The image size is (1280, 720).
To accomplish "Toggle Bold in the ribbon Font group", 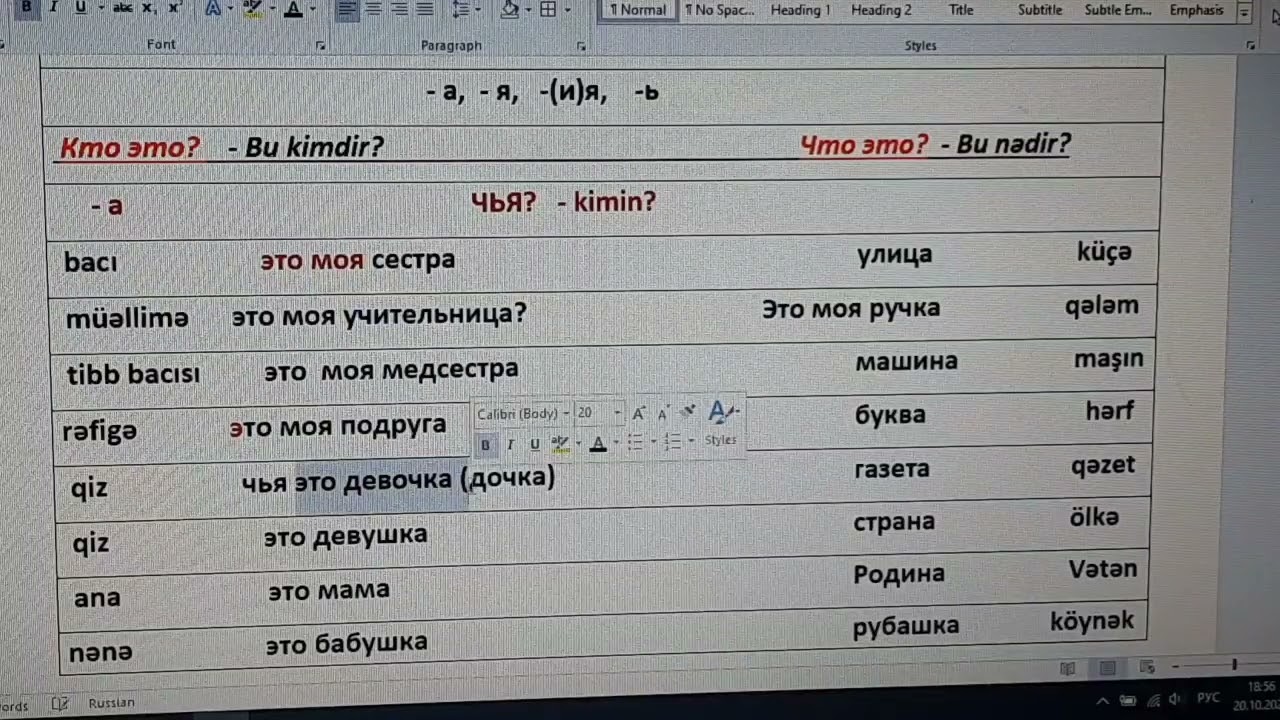I will pyautogui.click(x=26, y=8).
